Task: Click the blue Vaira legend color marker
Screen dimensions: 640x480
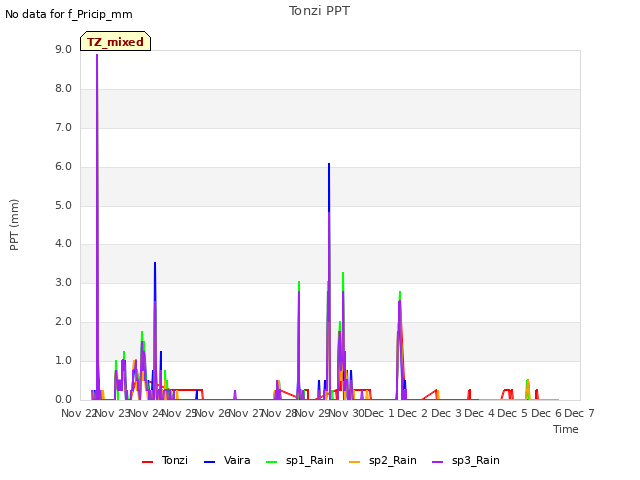Action: (x=209, y=462)
